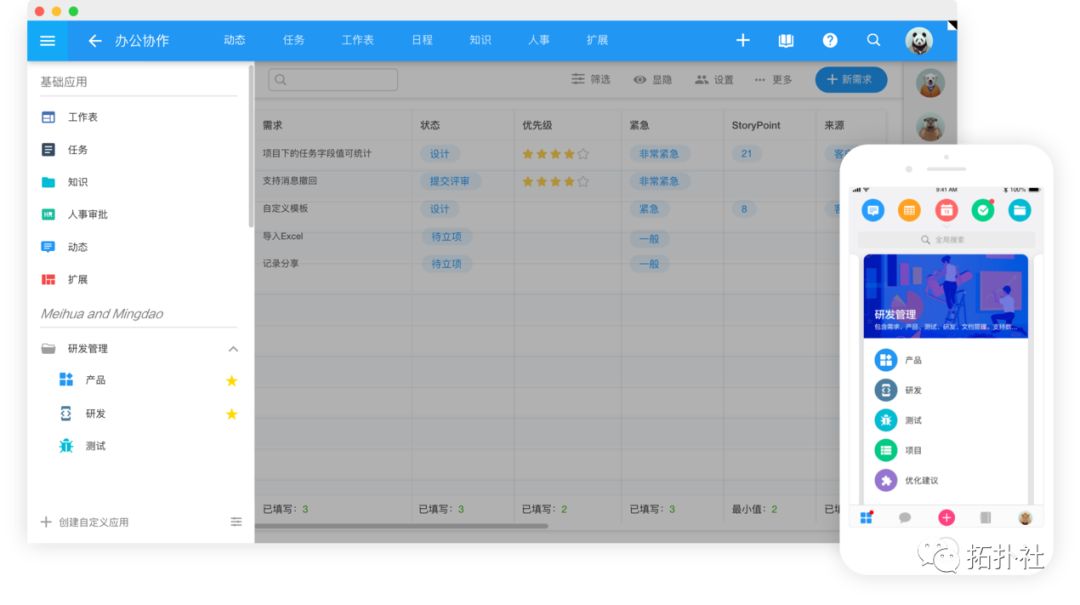Open row 导入Excel
1080x605 pixels.
tap(282, 236)
